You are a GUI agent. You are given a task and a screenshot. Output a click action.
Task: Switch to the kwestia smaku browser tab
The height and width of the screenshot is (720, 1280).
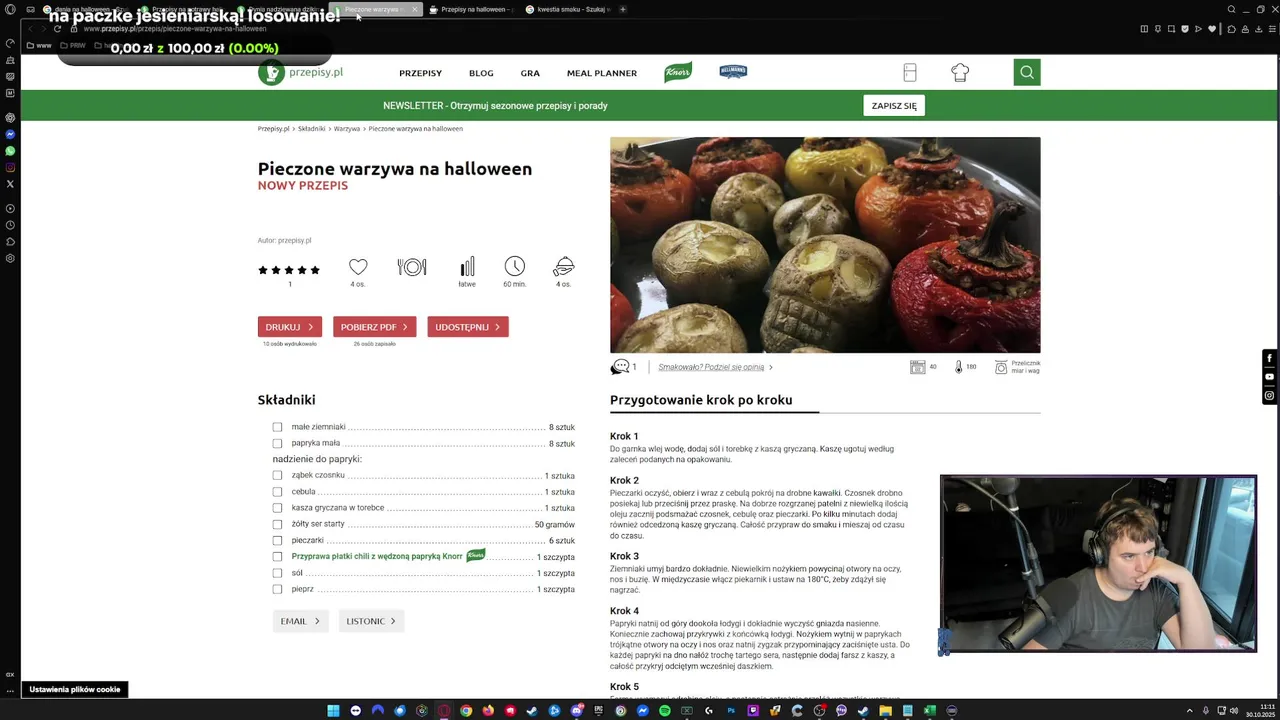[568, 9]
